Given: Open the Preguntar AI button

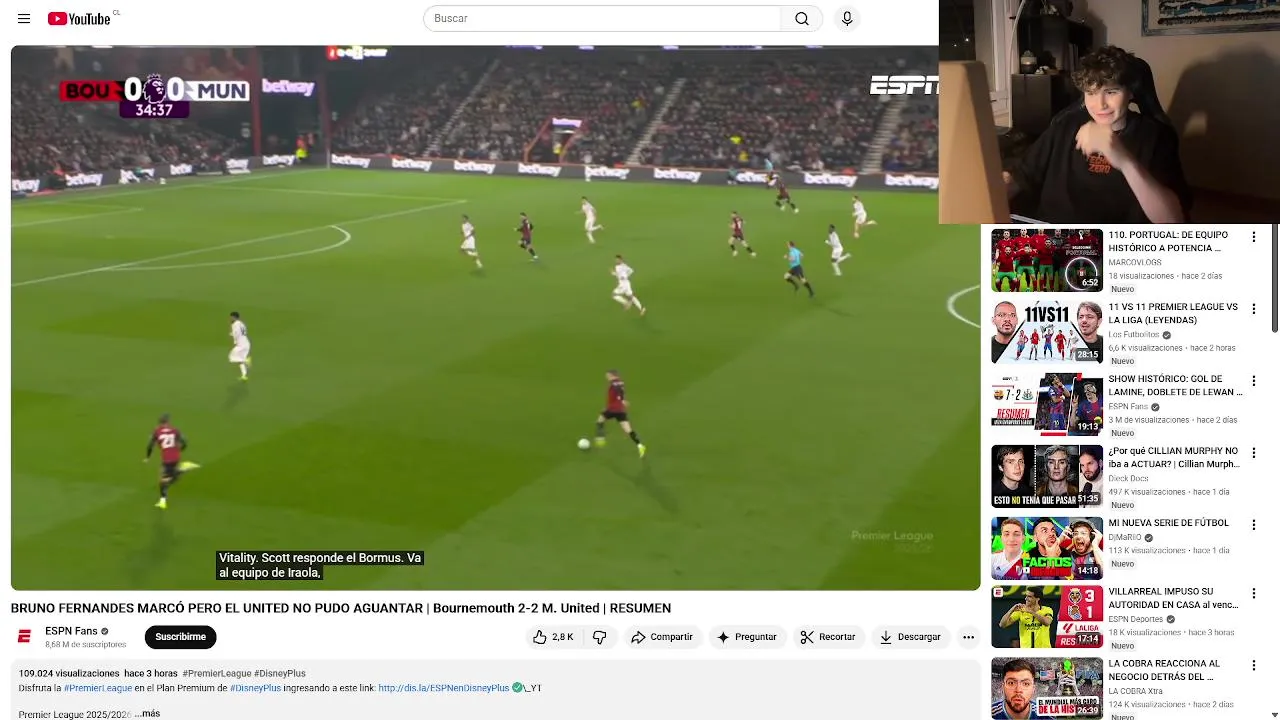Looking at the screenshot, I should [x=747, y=637].
